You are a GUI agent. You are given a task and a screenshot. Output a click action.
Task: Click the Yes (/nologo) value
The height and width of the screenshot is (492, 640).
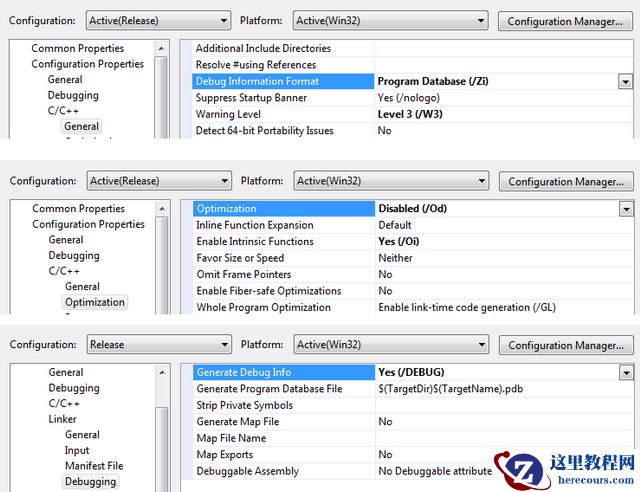(x=409, y=98)
